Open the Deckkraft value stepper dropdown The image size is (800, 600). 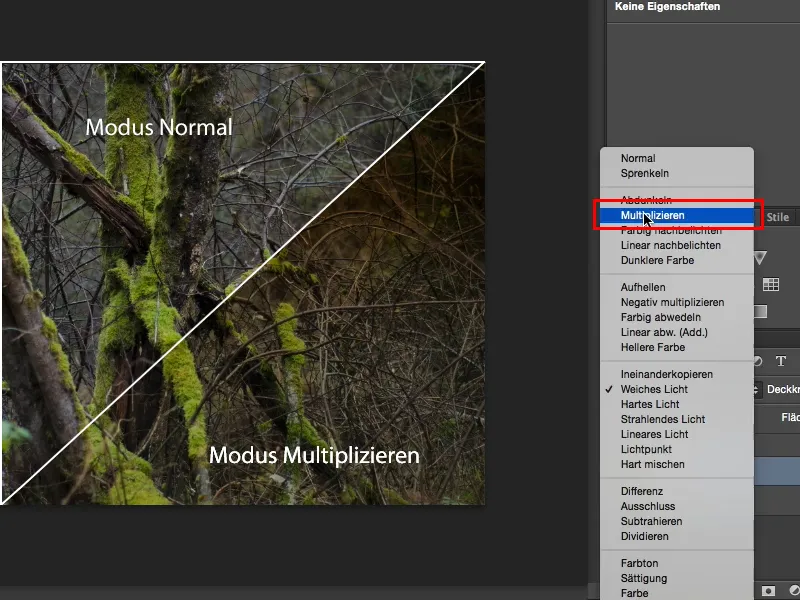pyautogui.click(x=757, y=389)
